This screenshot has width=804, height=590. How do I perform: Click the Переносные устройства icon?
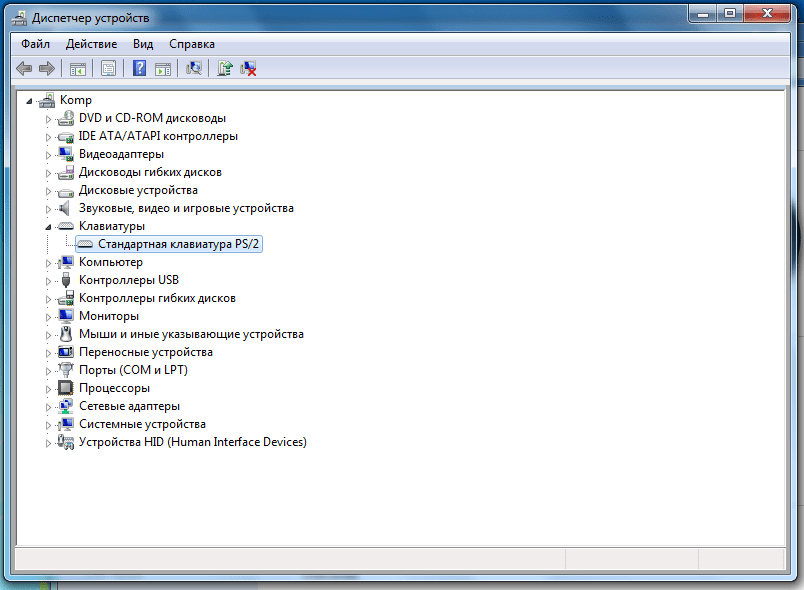point(66,352)
